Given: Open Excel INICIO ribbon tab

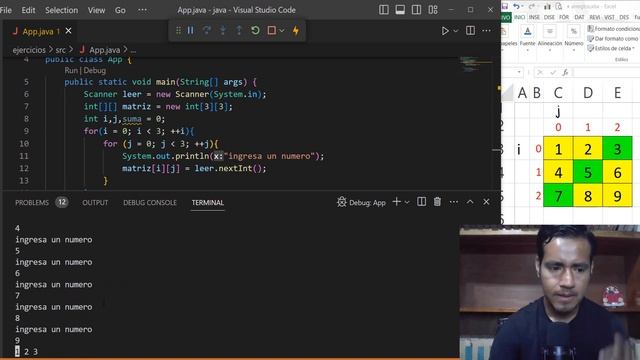Looking at the screenshot, I should [519, 17].
